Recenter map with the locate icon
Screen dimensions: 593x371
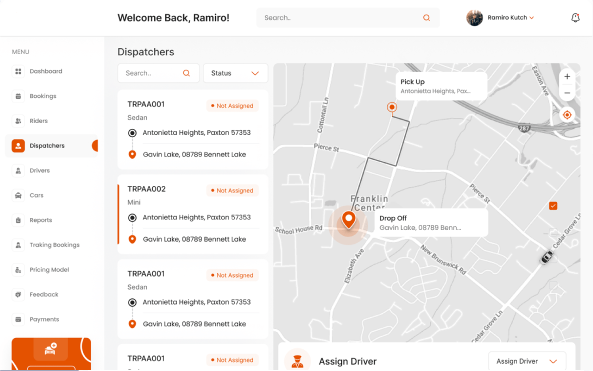click(567, 115)
